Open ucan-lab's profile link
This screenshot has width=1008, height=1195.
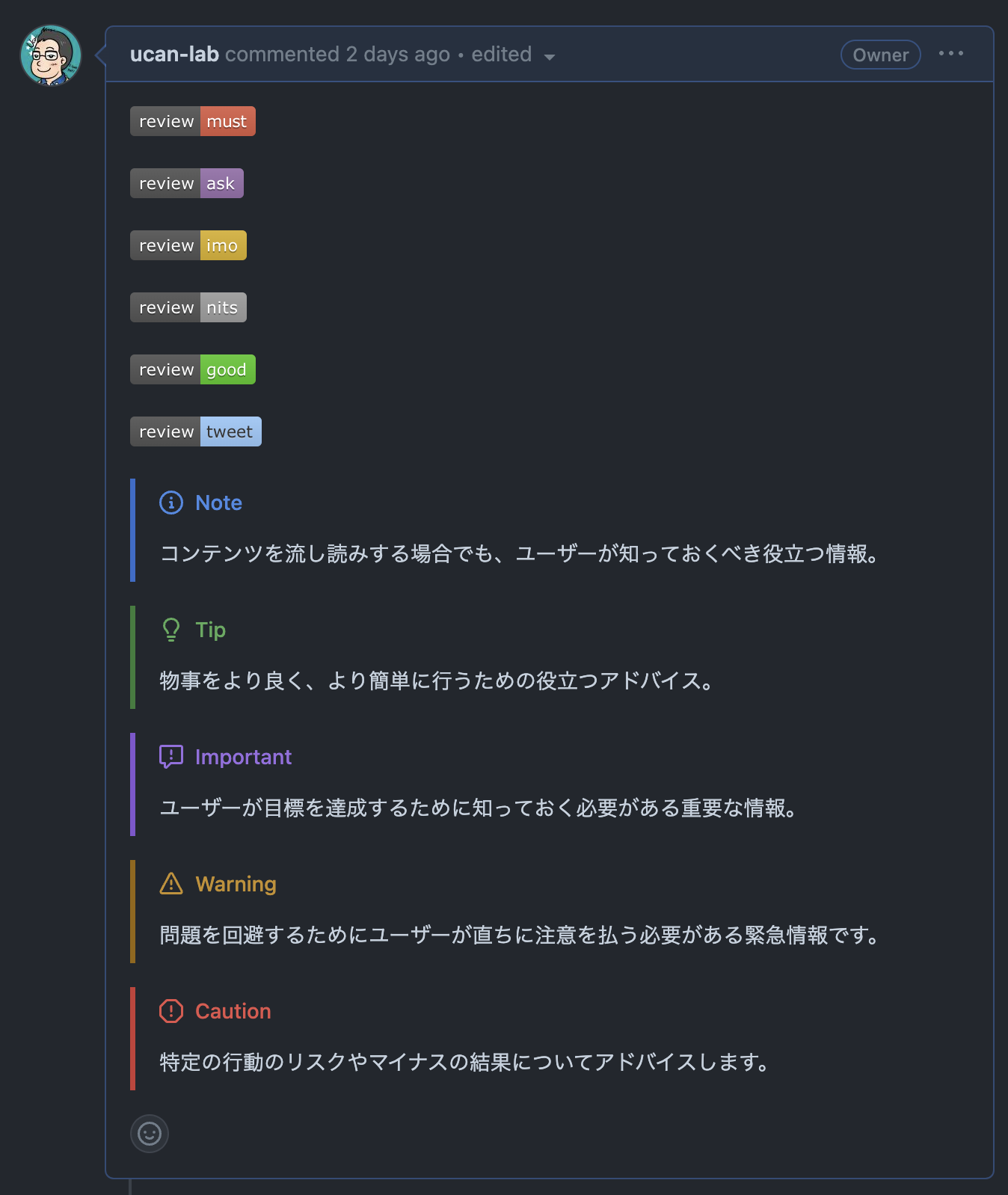[173, 54]
